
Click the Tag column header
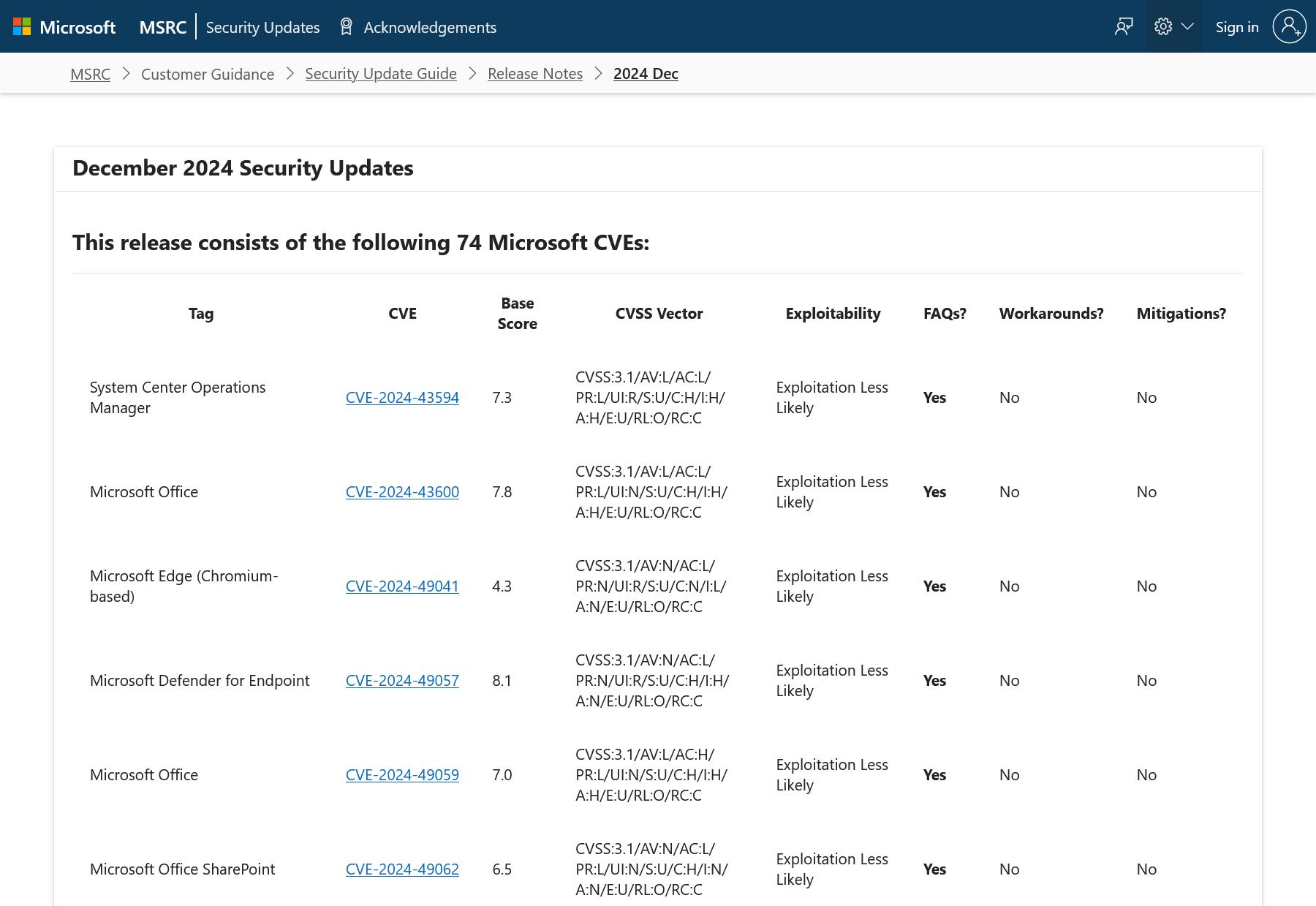click(x=201, y=313)
